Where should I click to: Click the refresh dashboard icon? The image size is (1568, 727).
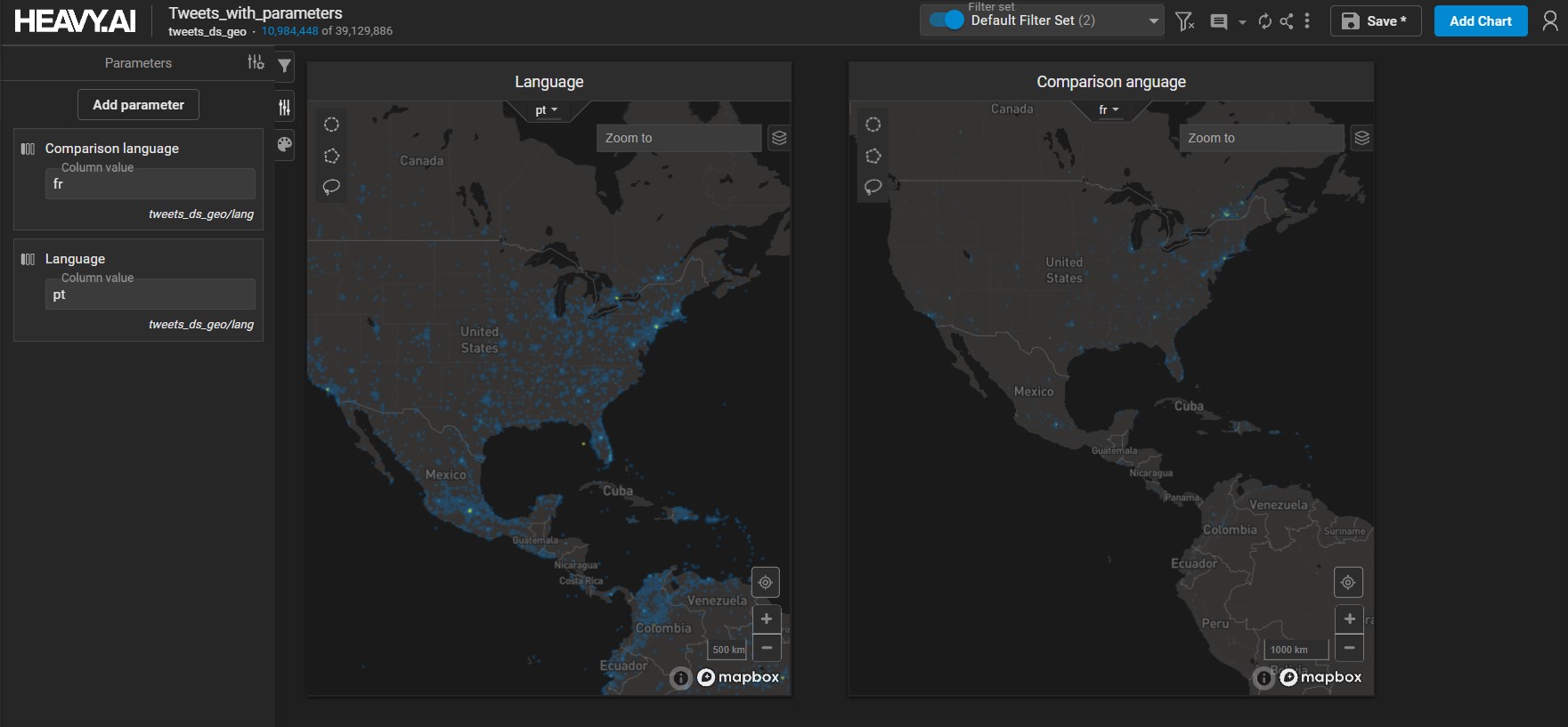coord(1264,21)
